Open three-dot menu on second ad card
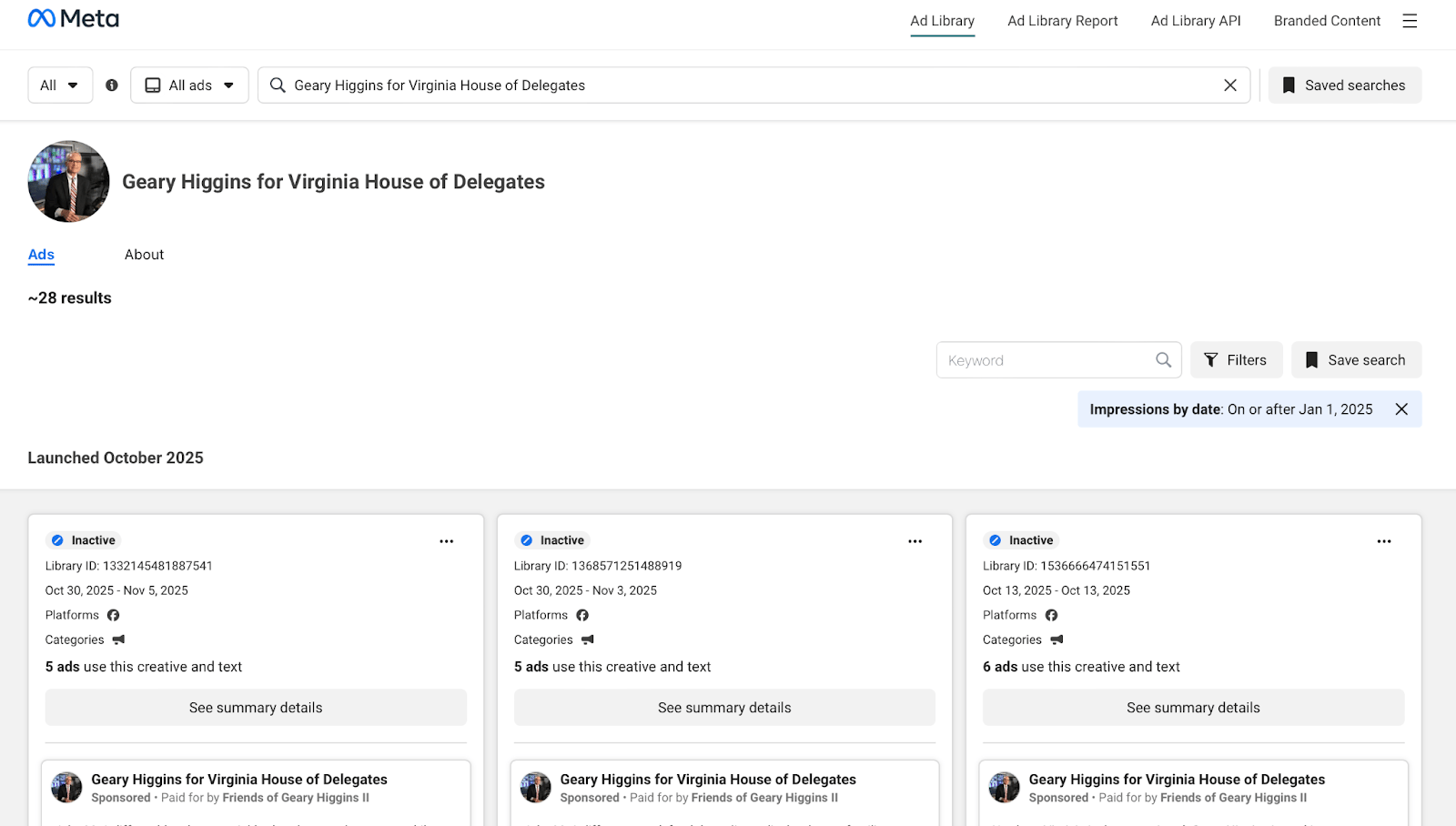The height and width of the screenshot is (826, 1456). (915, 541)
